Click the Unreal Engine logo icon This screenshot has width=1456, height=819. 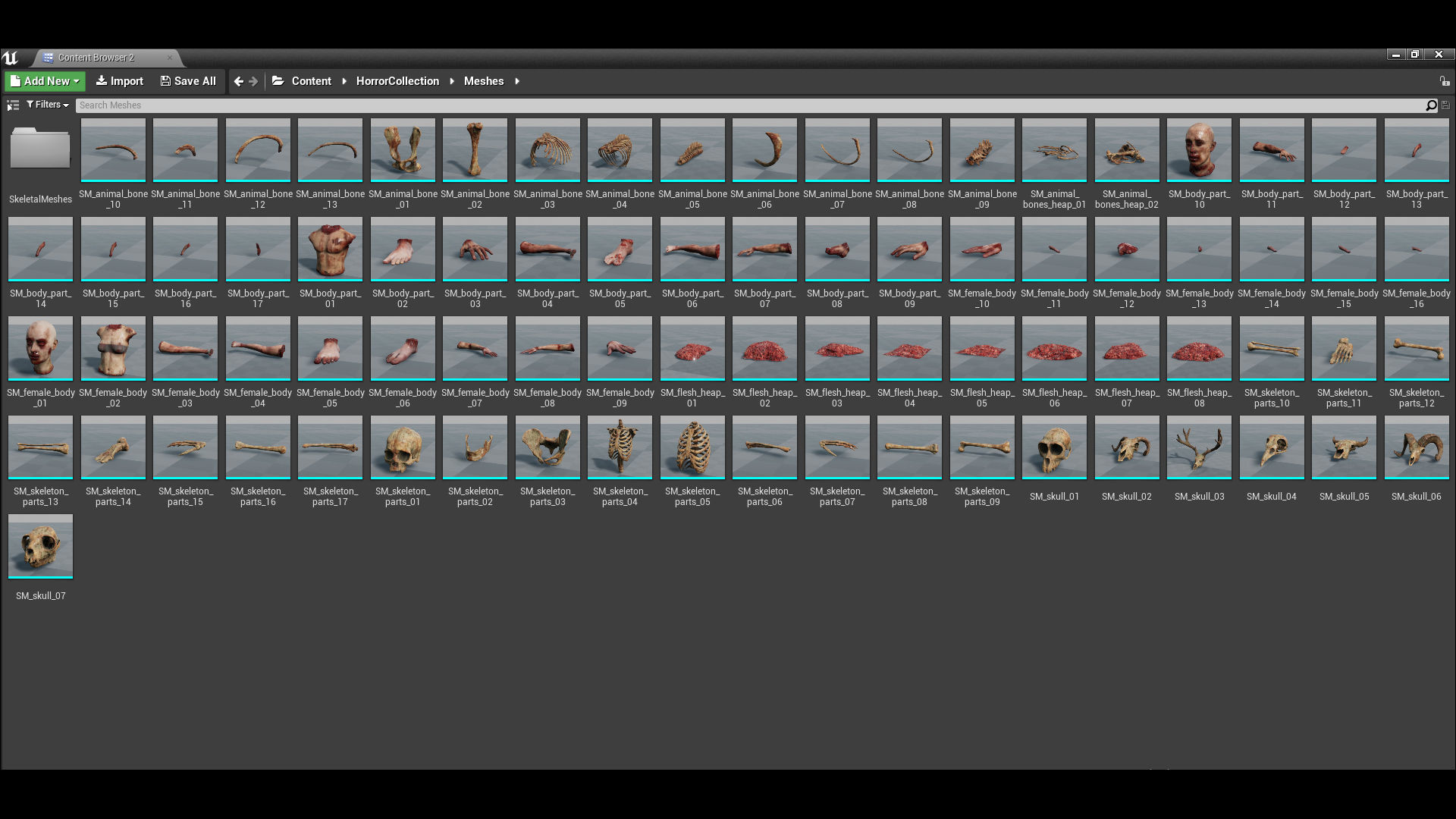click(10, 58)
